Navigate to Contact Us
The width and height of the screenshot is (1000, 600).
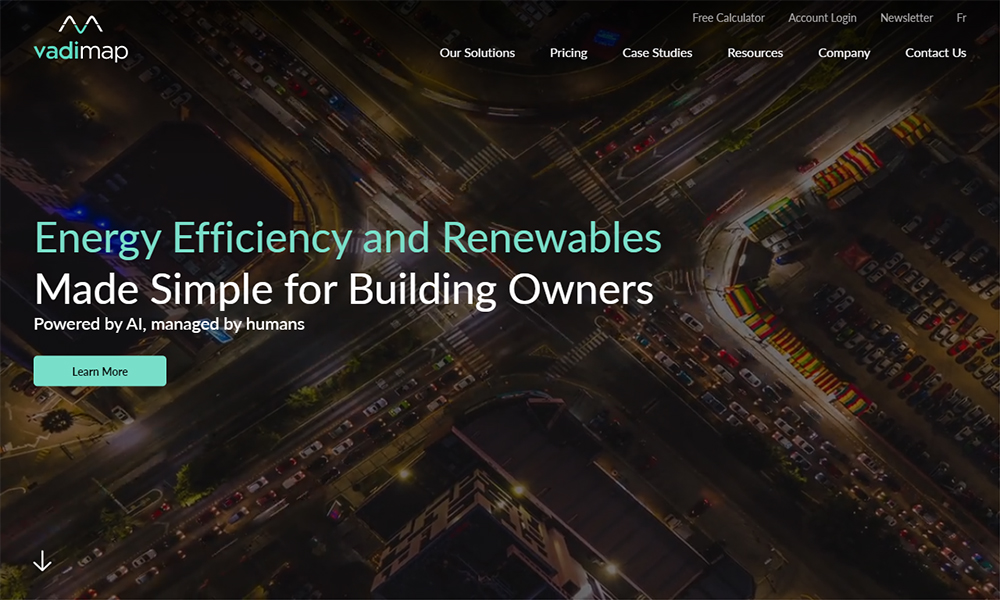point(935,53)
